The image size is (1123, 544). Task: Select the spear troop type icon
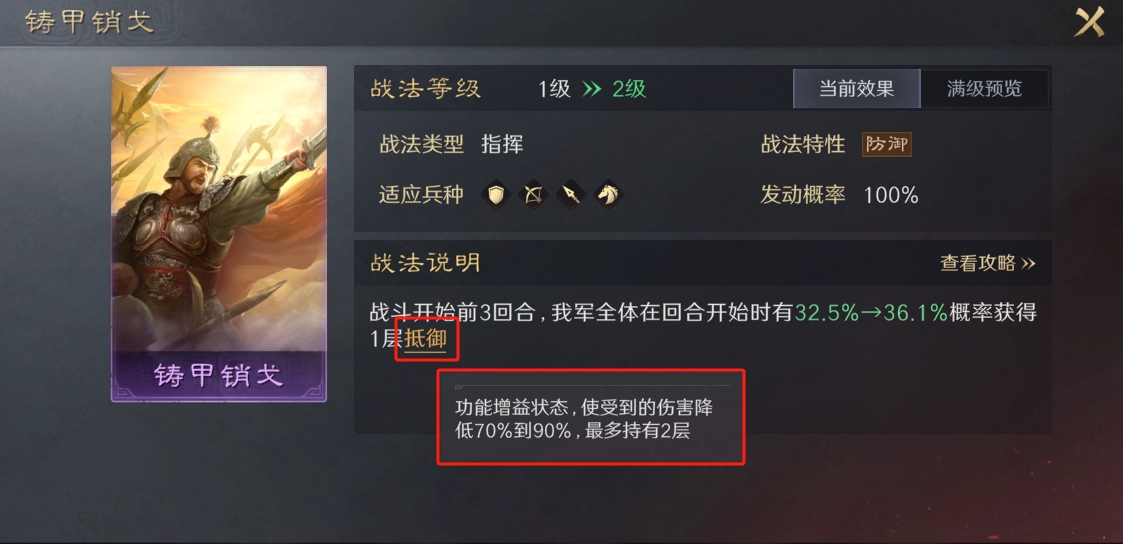(571, 195)
